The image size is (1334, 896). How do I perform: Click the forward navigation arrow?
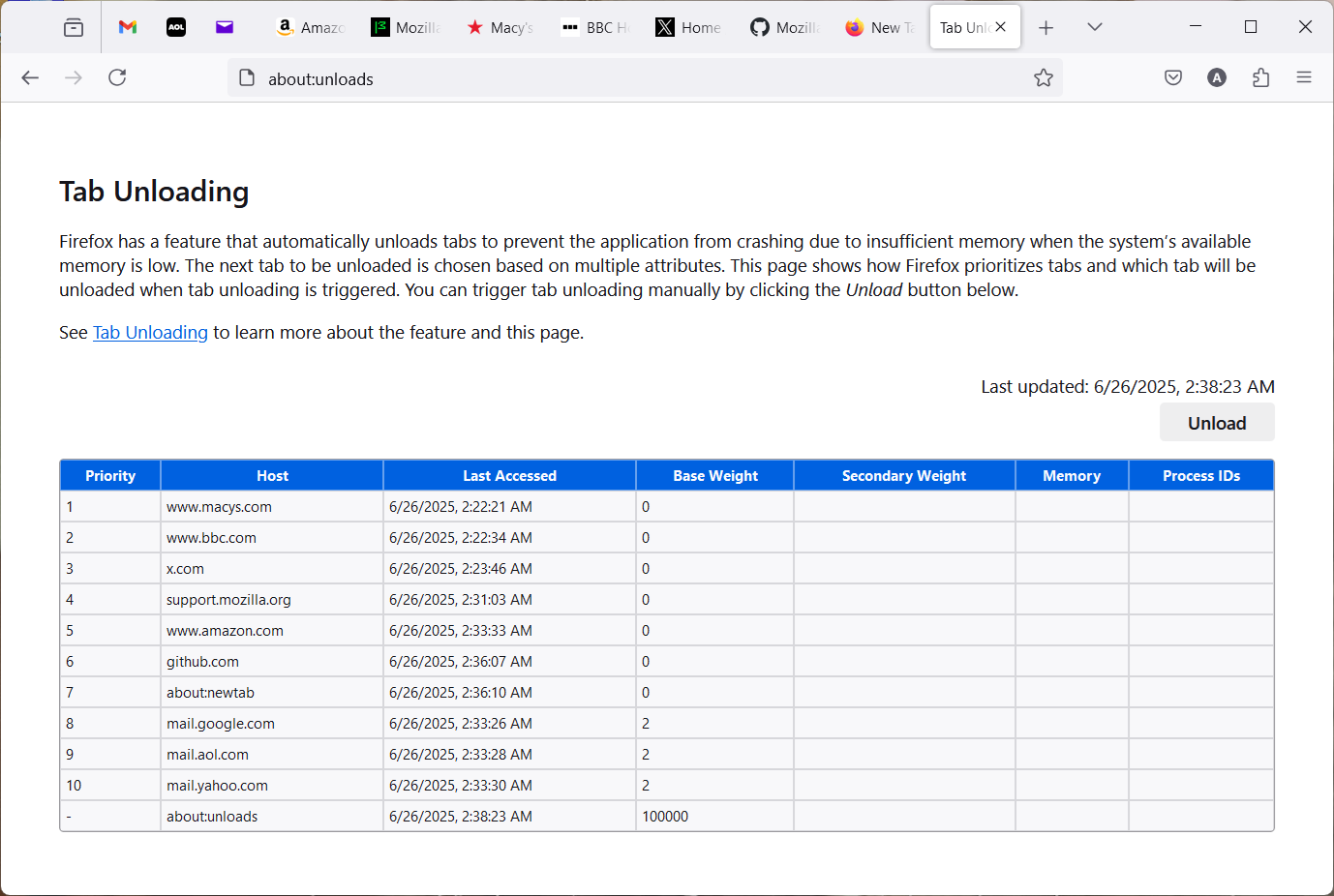(73, 77)
